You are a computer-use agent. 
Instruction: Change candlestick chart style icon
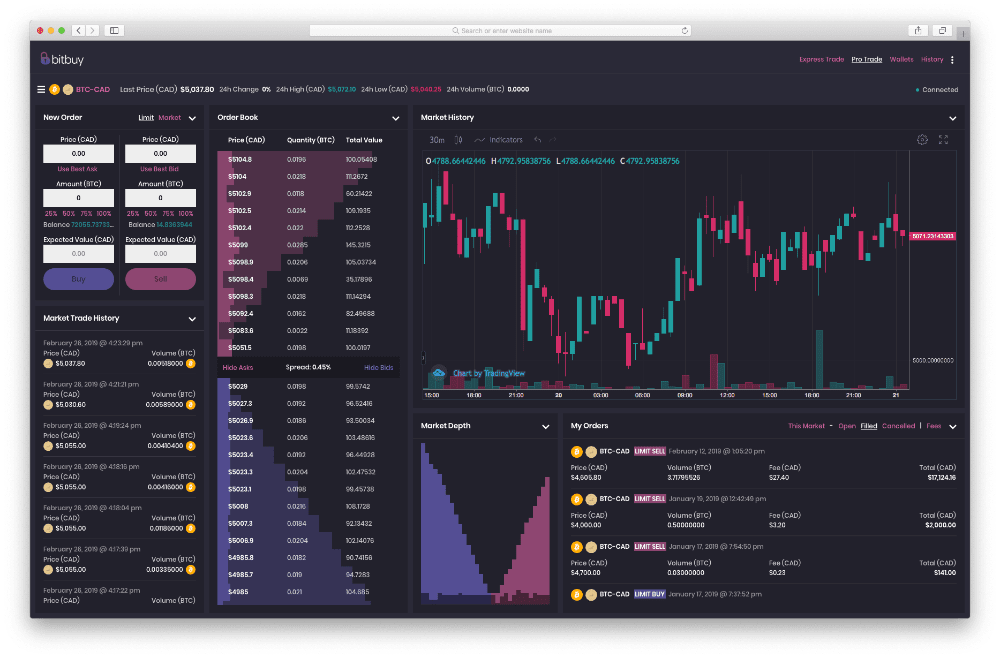coord(459,140)
